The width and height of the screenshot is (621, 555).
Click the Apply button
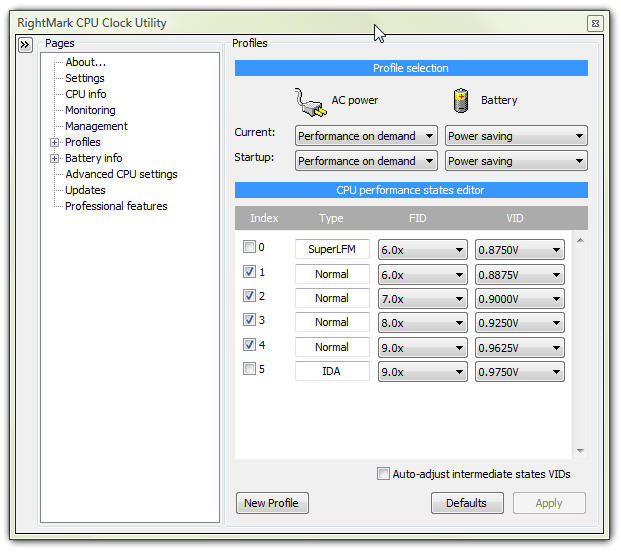(549, 503)
